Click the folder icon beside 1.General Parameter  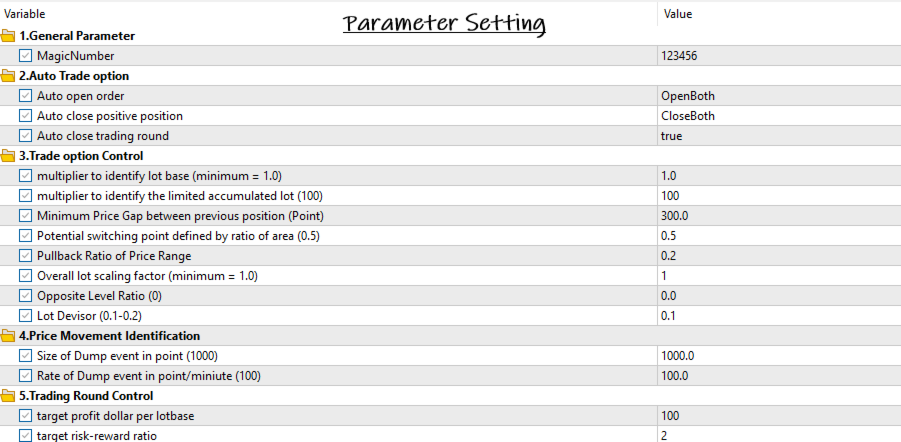point(8,36)
